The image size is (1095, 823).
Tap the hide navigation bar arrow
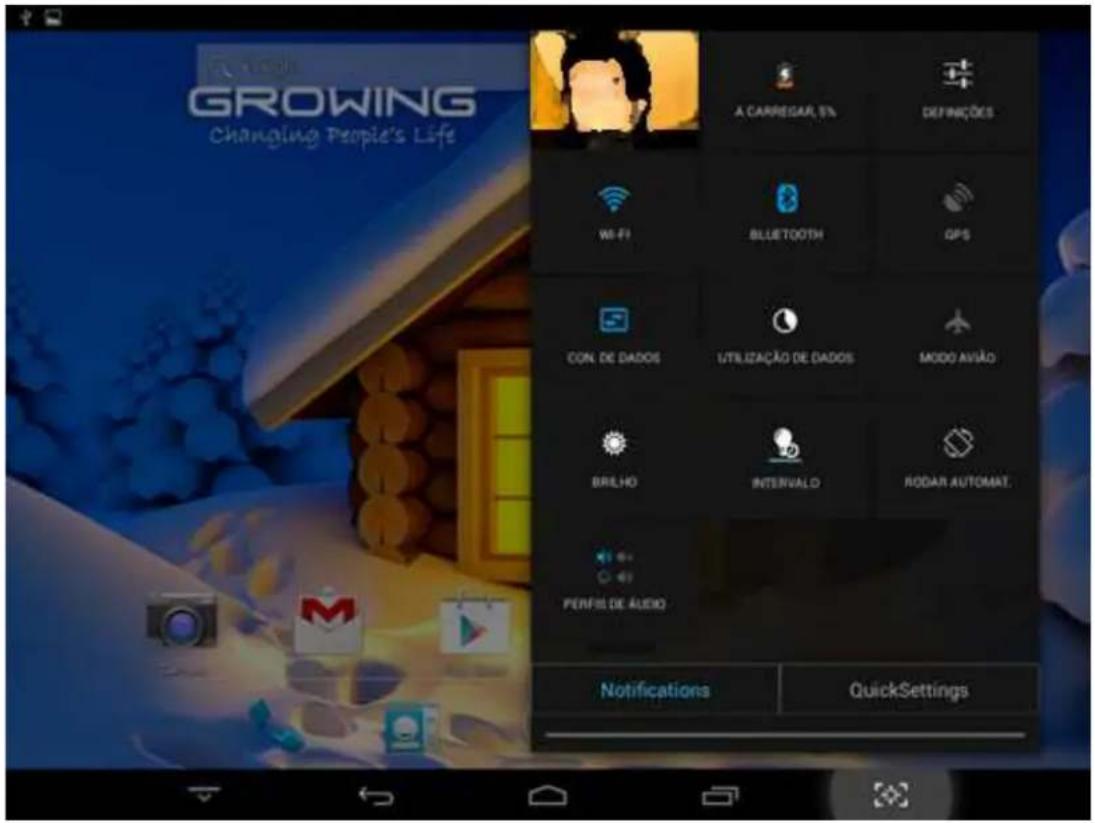pos(204,794)
